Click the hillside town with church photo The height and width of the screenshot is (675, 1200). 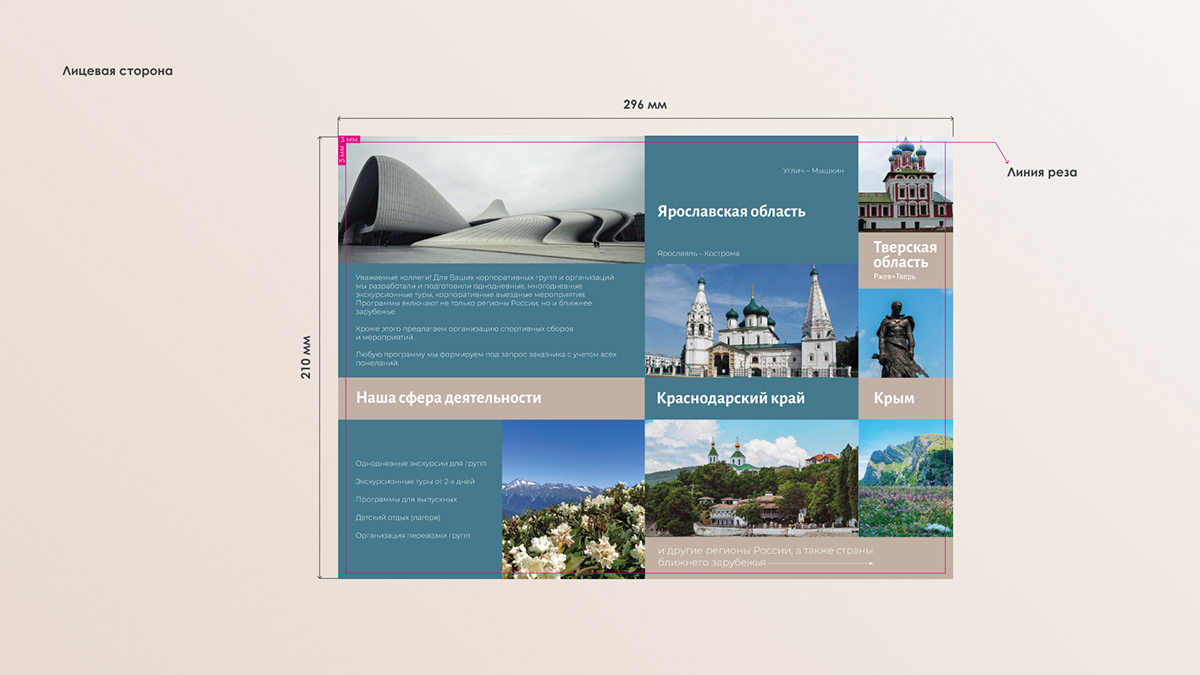(x=751, y=478)
